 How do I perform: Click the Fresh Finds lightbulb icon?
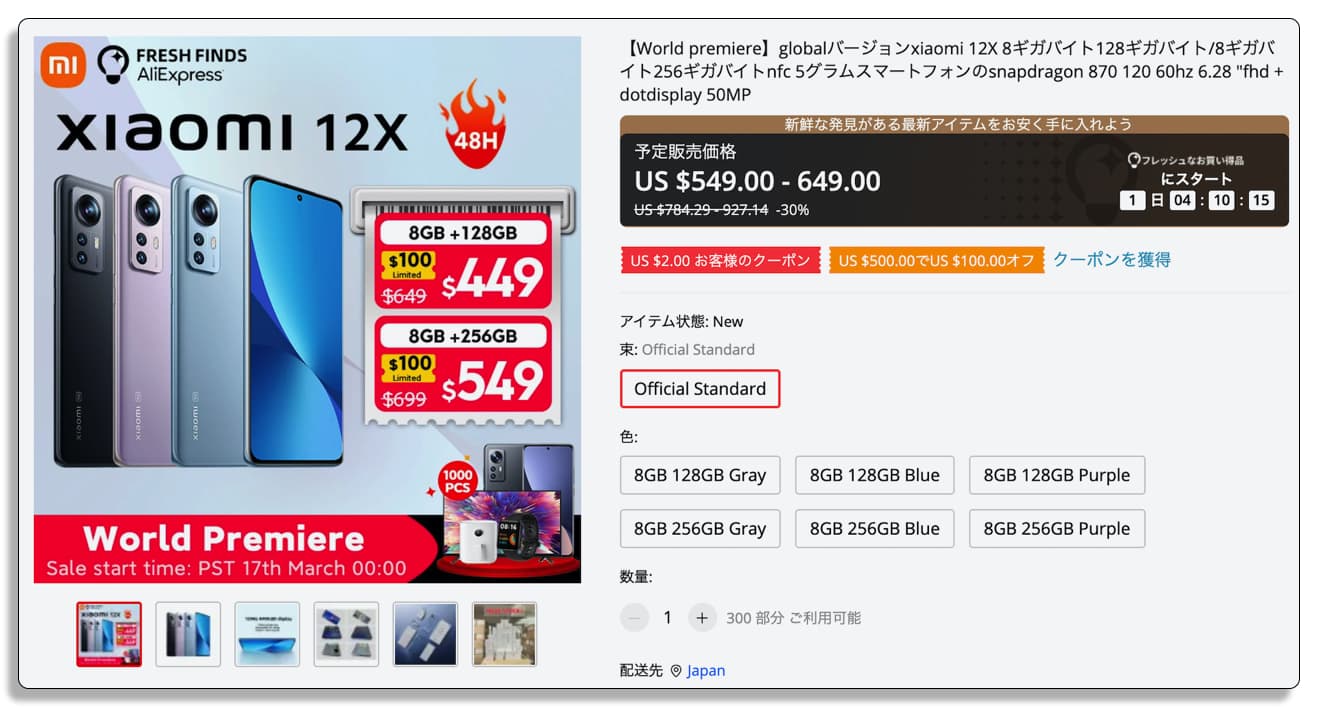coord(113,64)
